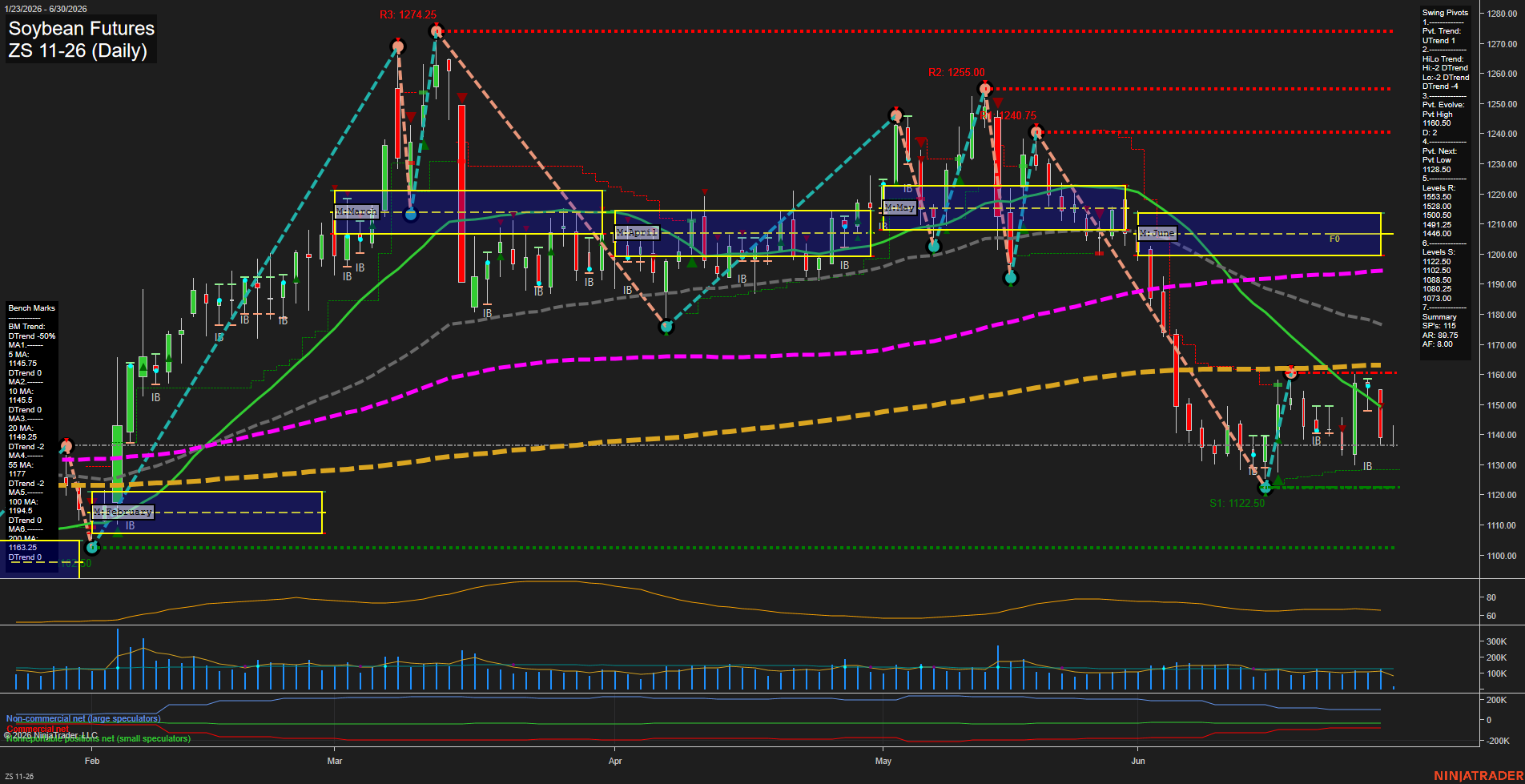Click the 'R2: 1255.00' resistance label
1525x784 pixels.
(956, 72)
